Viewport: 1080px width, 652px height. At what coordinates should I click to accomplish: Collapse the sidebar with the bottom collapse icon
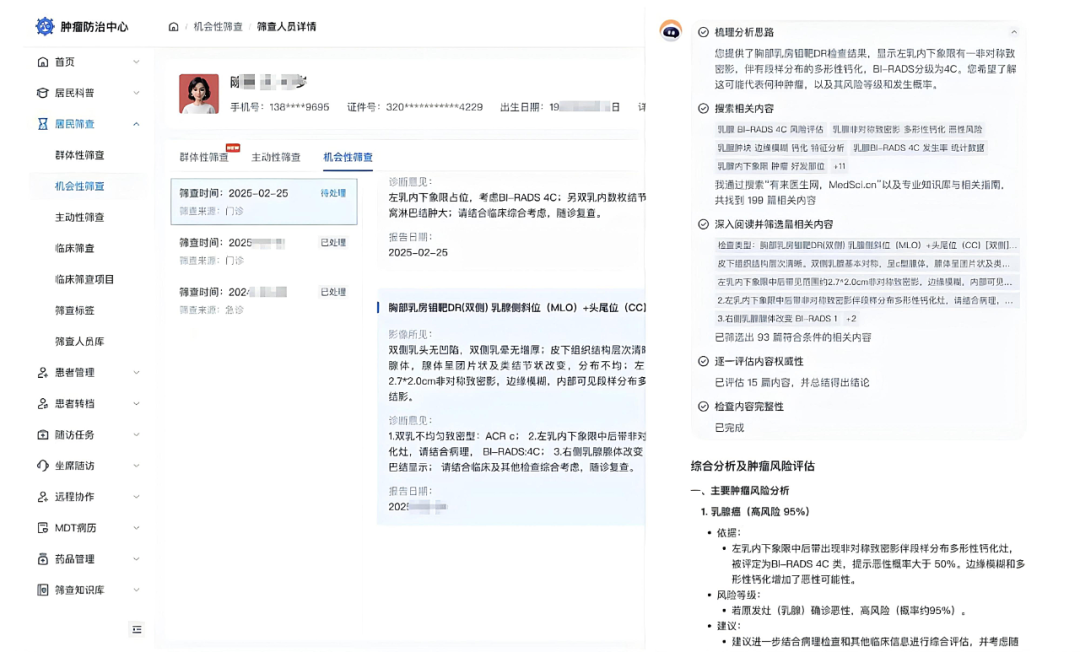(x=137, y=630)
